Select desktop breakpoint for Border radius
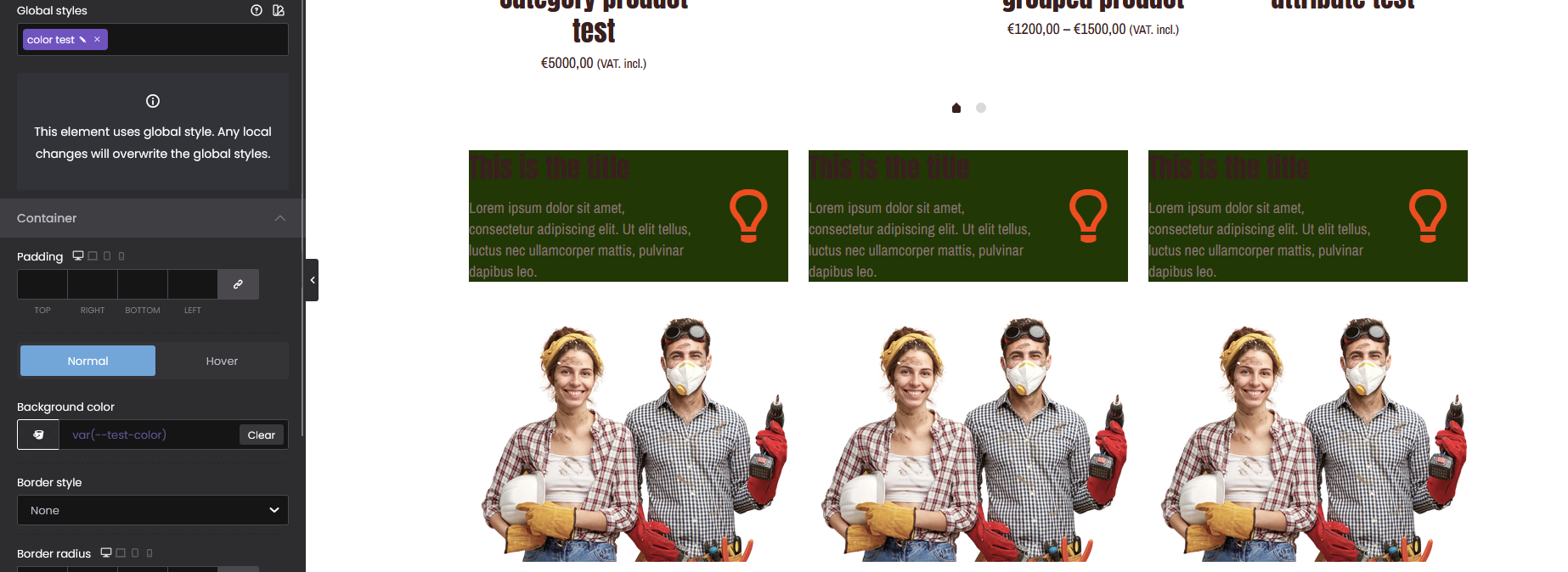The image size is (1568, 572). coord(106,552)
